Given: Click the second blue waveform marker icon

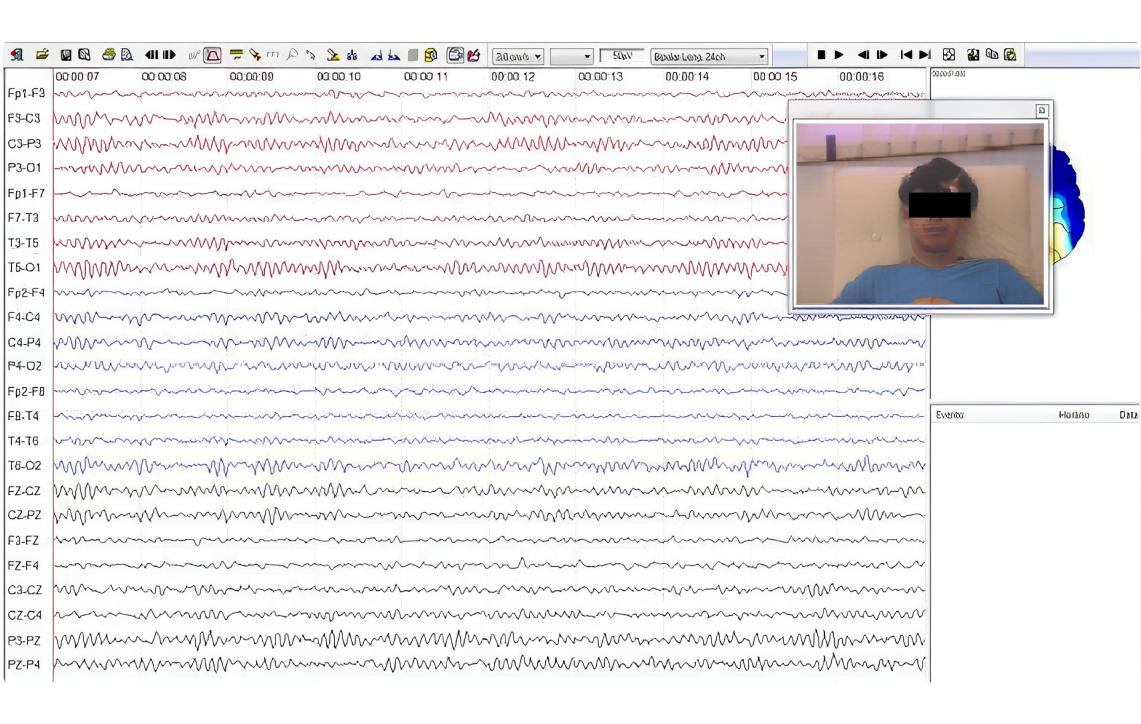Looking at the screenshot, I should tap(394, 55).
